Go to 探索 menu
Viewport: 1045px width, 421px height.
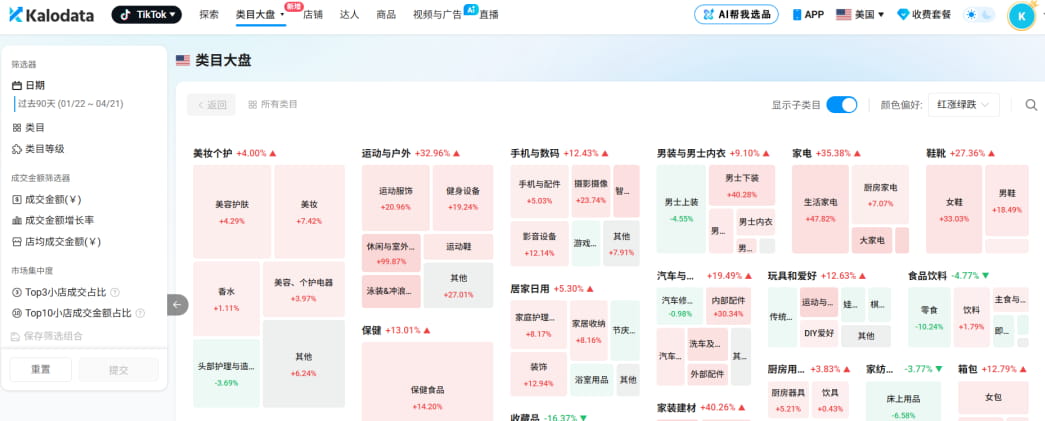click(x=209, y=14)
